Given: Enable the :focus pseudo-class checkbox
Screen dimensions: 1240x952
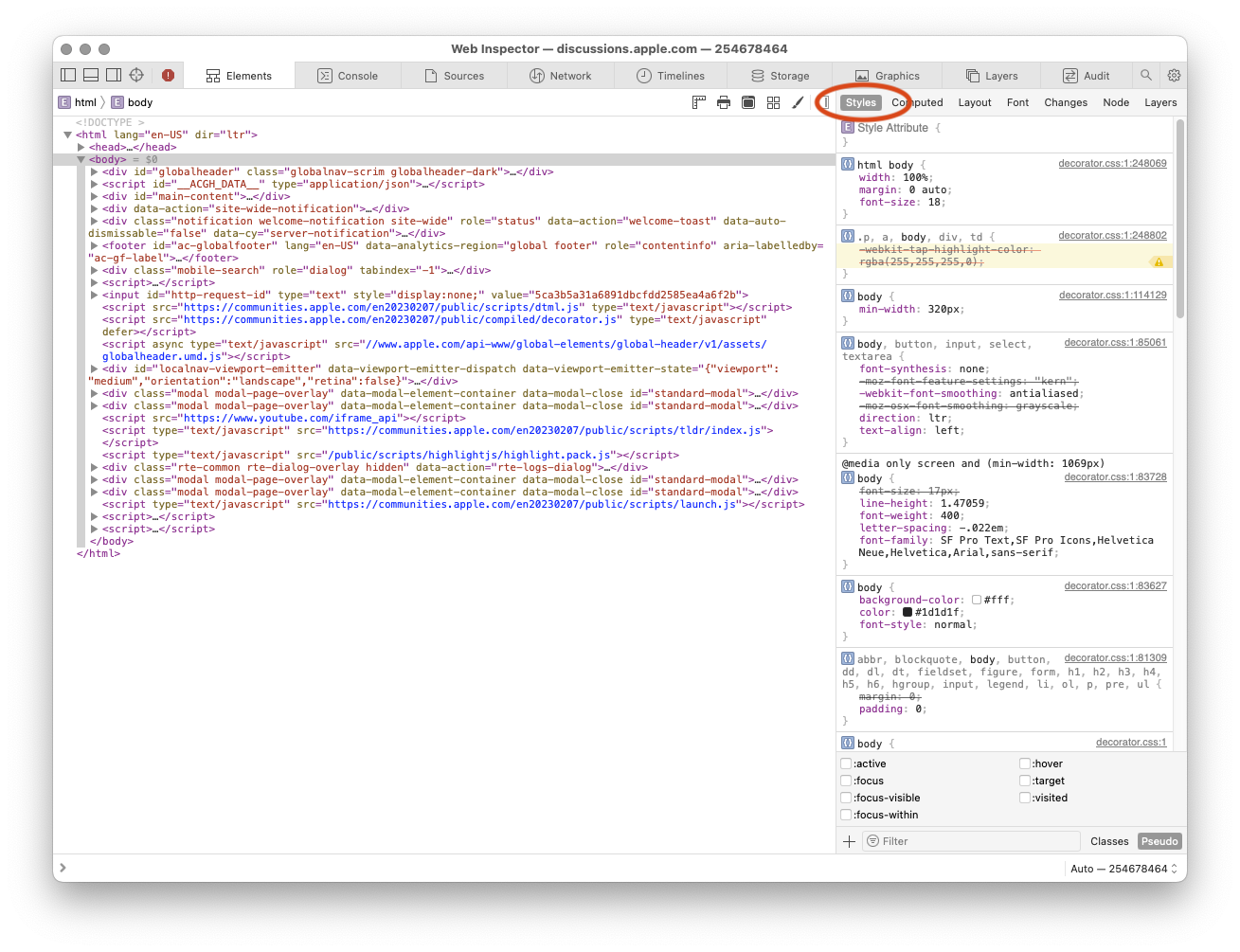Looking at the screenshot, I should click(x=846, y=781).
